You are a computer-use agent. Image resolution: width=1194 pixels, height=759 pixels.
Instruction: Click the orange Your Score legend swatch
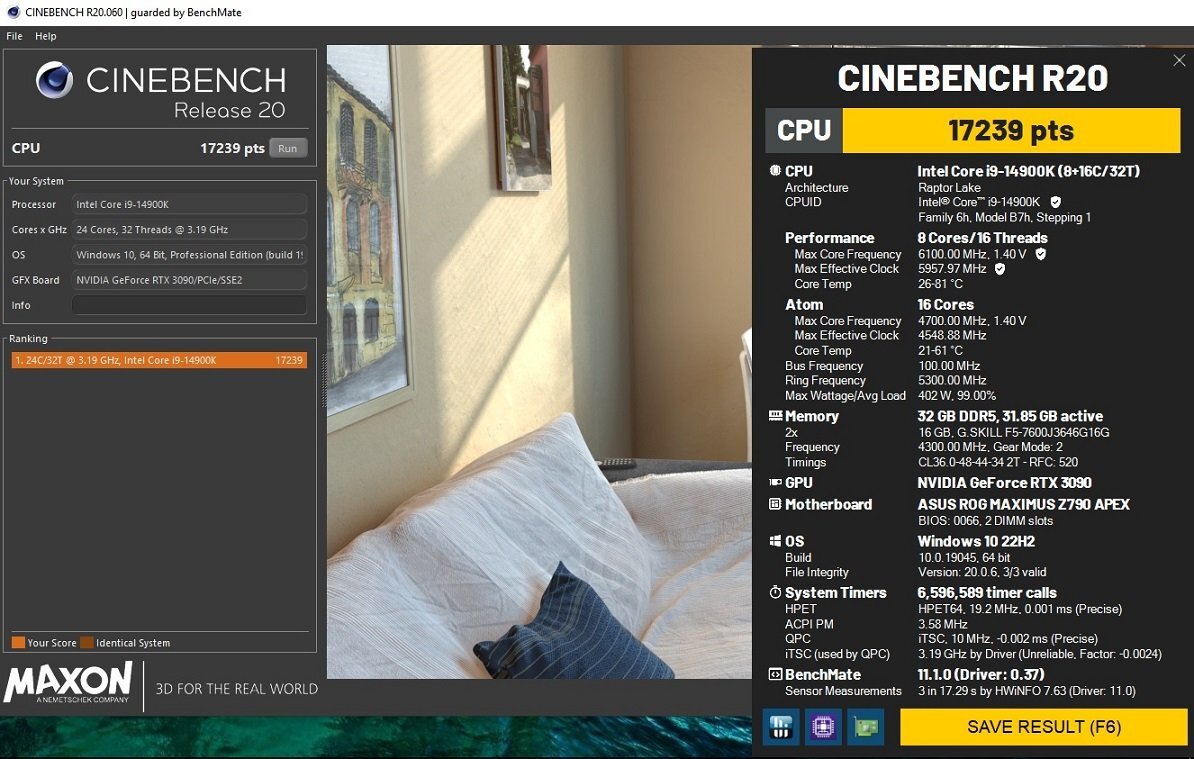18,643
